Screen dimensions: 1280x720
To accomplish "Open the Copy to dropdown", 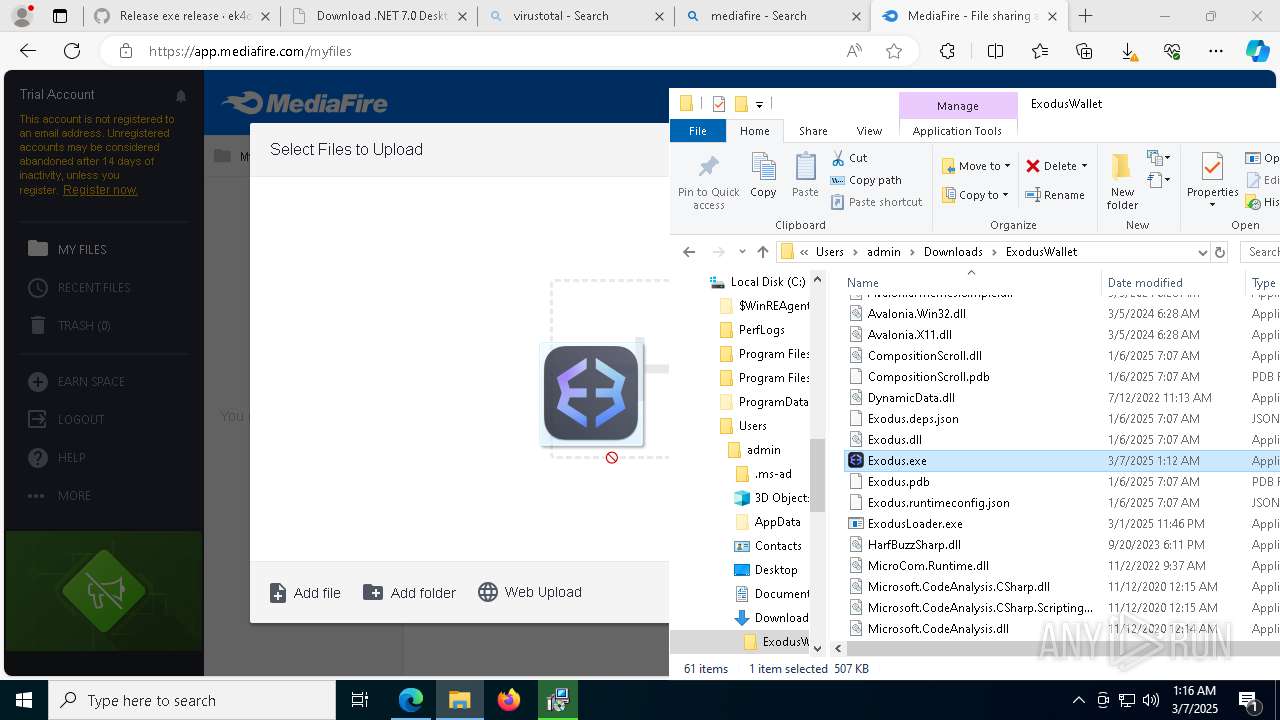I will coord(1005,195).
